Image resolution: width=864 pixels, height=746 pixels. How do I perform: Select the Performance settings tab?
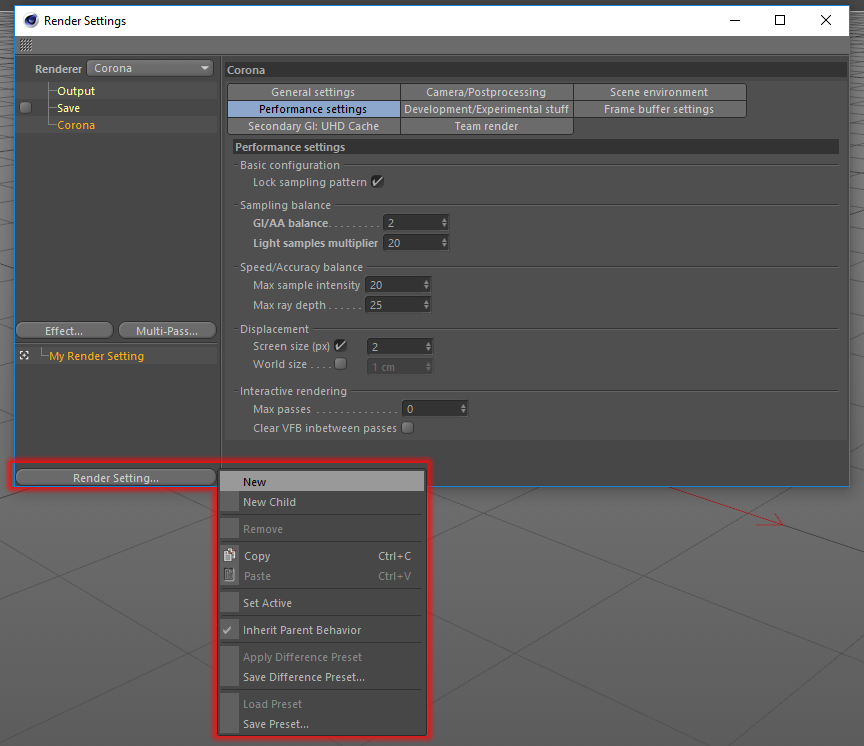pyautogui.click(x=314, y=109)
